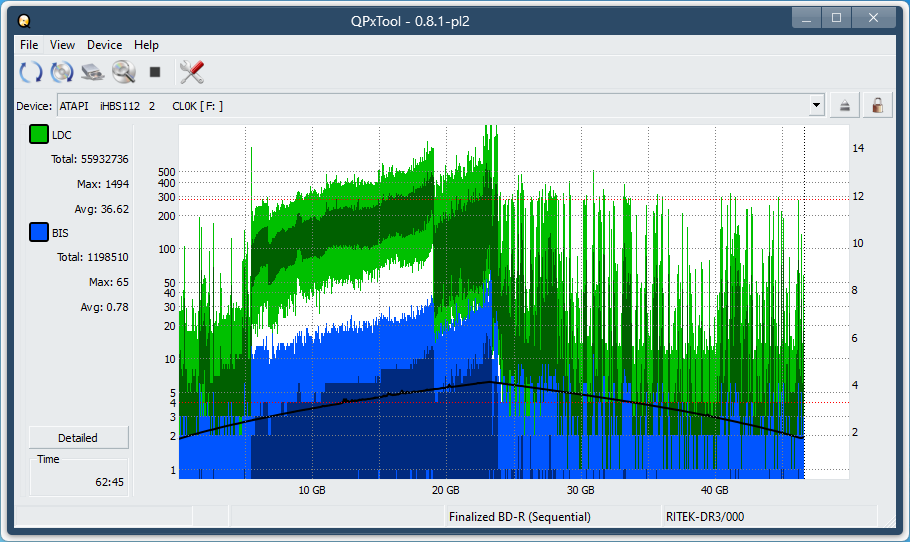Stop the running test
This screenshot has width=910, height=542.
(155, 72)
